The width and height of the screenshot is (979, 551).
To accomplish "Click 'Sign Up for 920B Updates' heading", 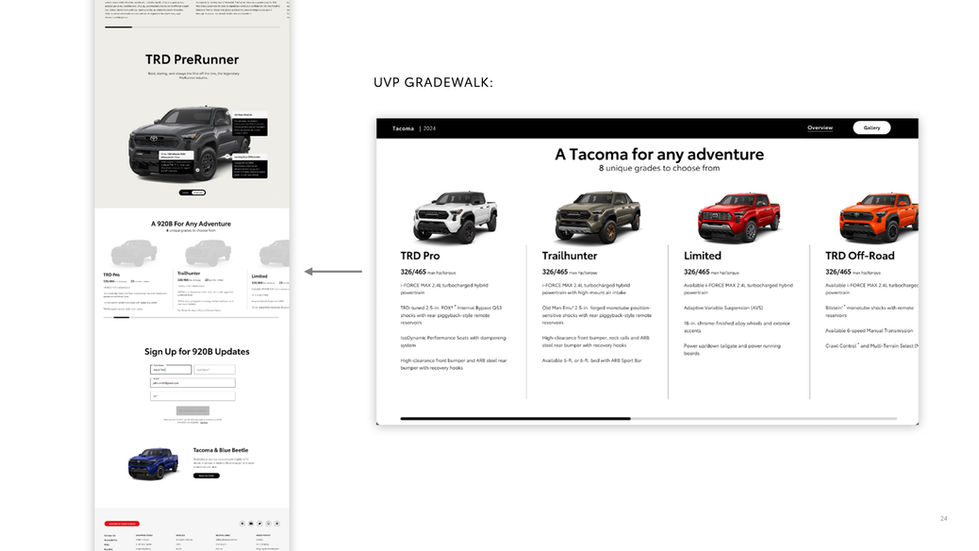I will [x=197, y=352].
